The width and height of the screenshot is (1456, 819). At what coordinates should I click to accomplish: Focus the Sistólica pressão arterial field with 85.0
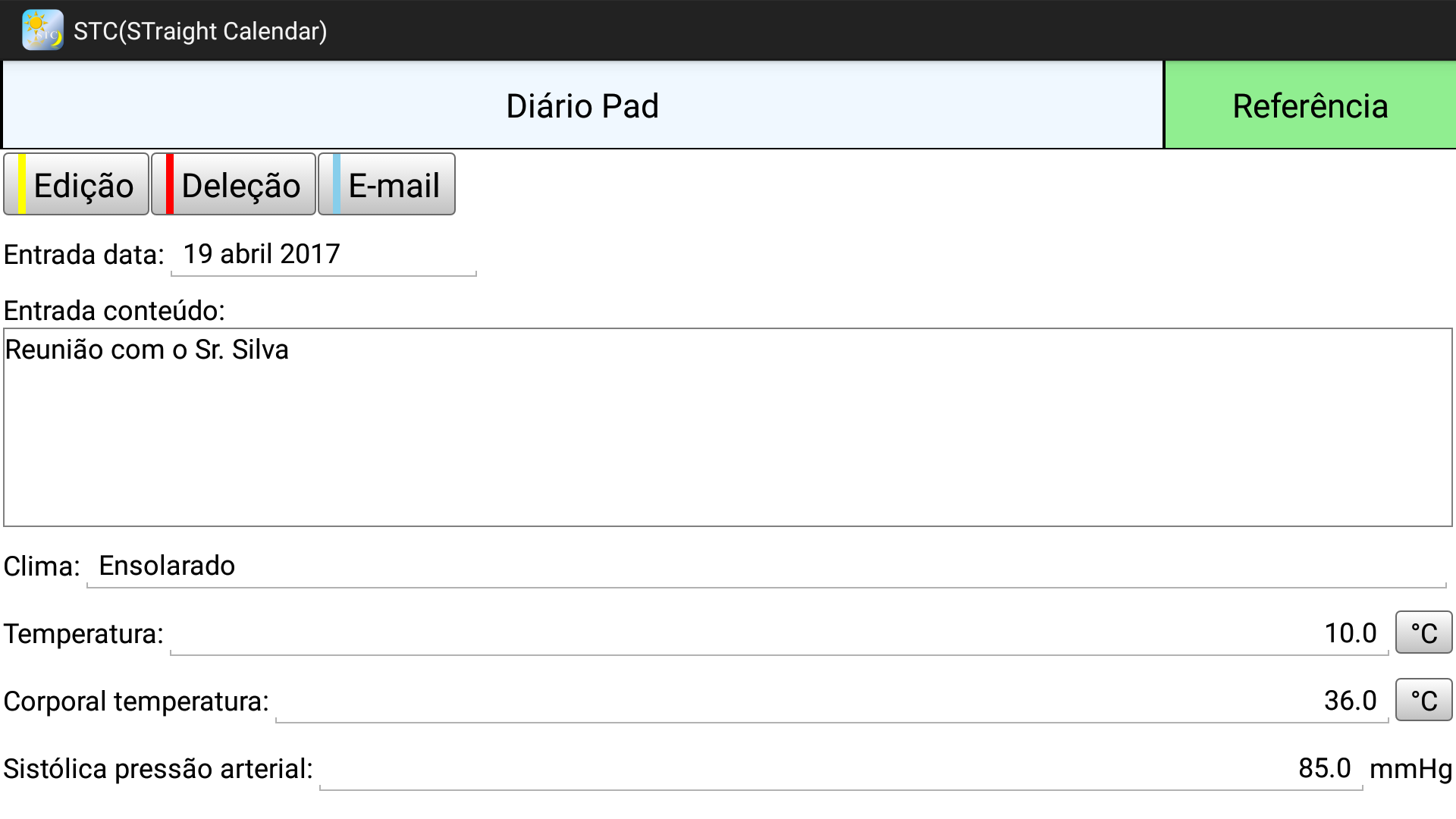(840, 768)
